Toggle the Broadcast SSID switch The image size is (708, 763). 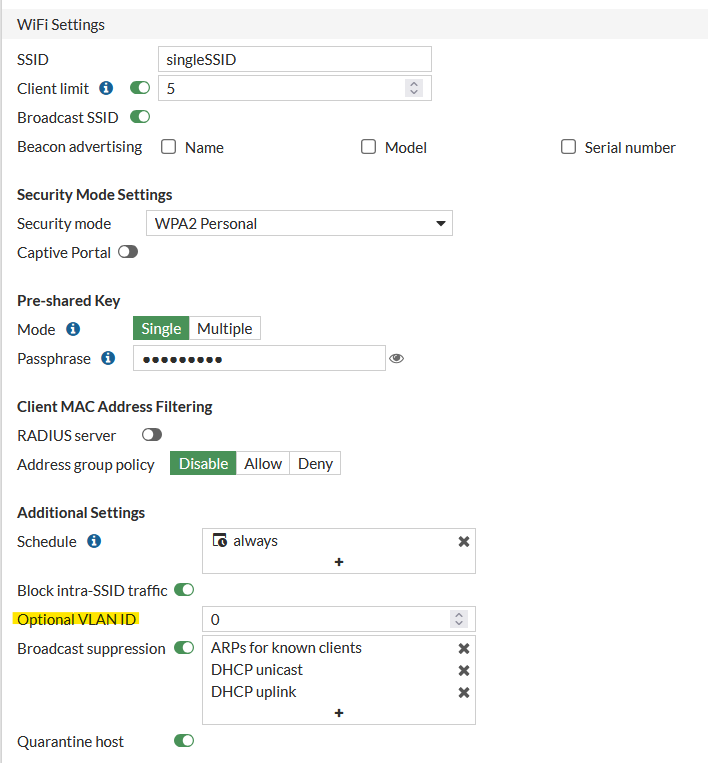[x=140, y=117]
